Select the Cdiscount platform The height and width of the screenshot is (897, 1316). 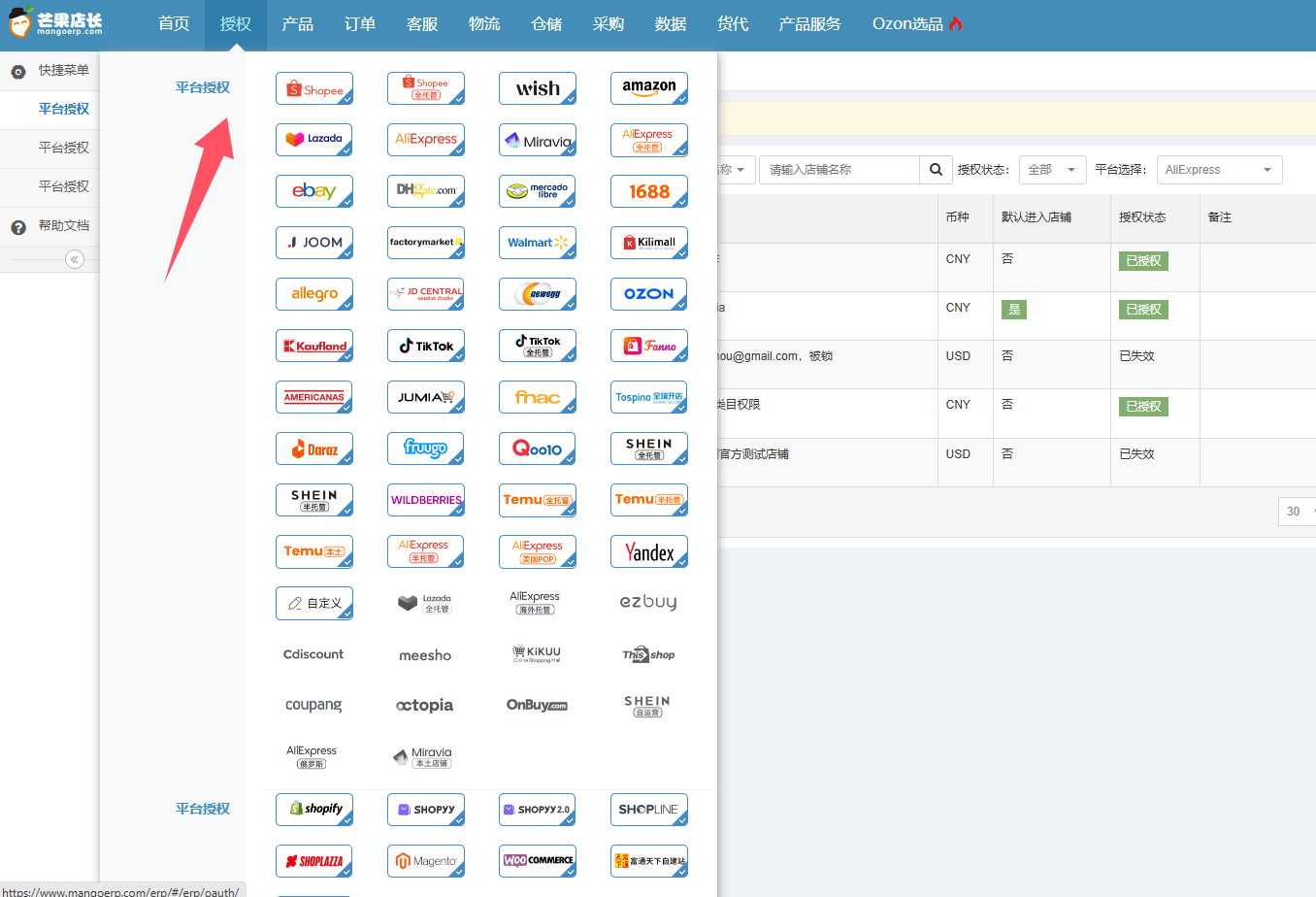pyautogui.click(x=314, y=654)
